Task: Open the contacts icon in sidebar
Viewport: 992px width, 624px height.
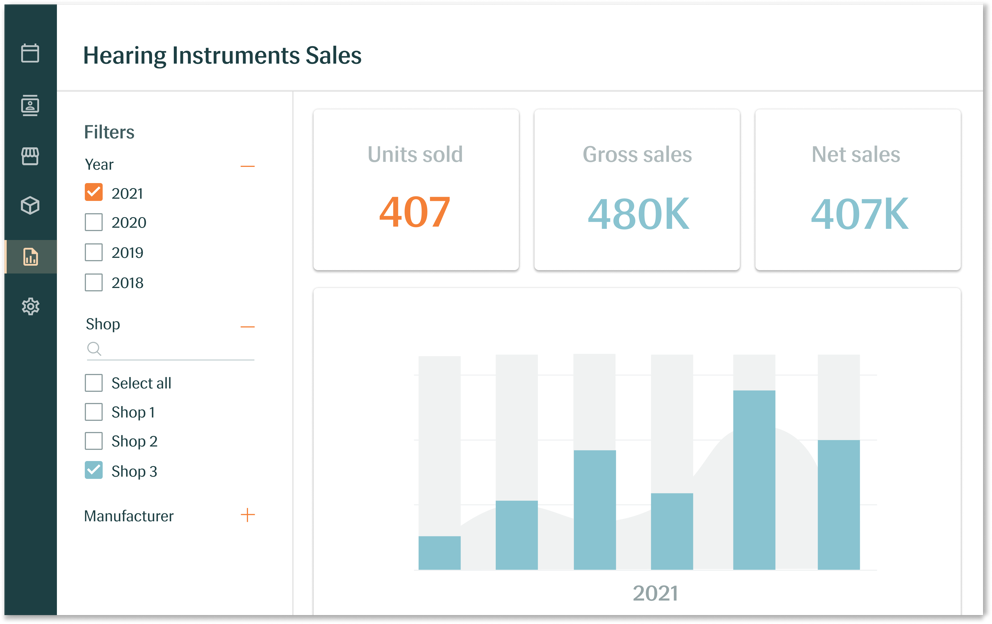Action: coord(30,105)
